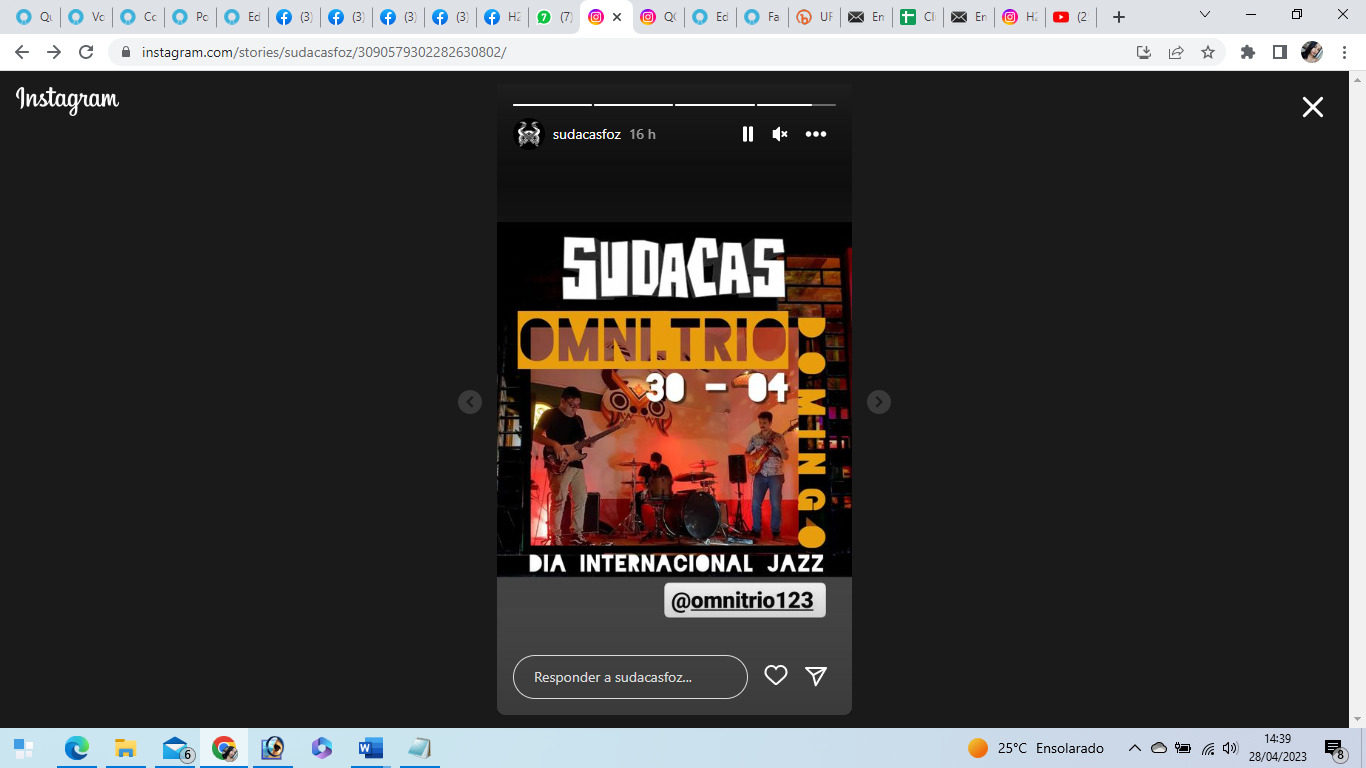Unmute the story audio
The width and height of the screenshot is (1366, 768).
click(x=780, y=134)
